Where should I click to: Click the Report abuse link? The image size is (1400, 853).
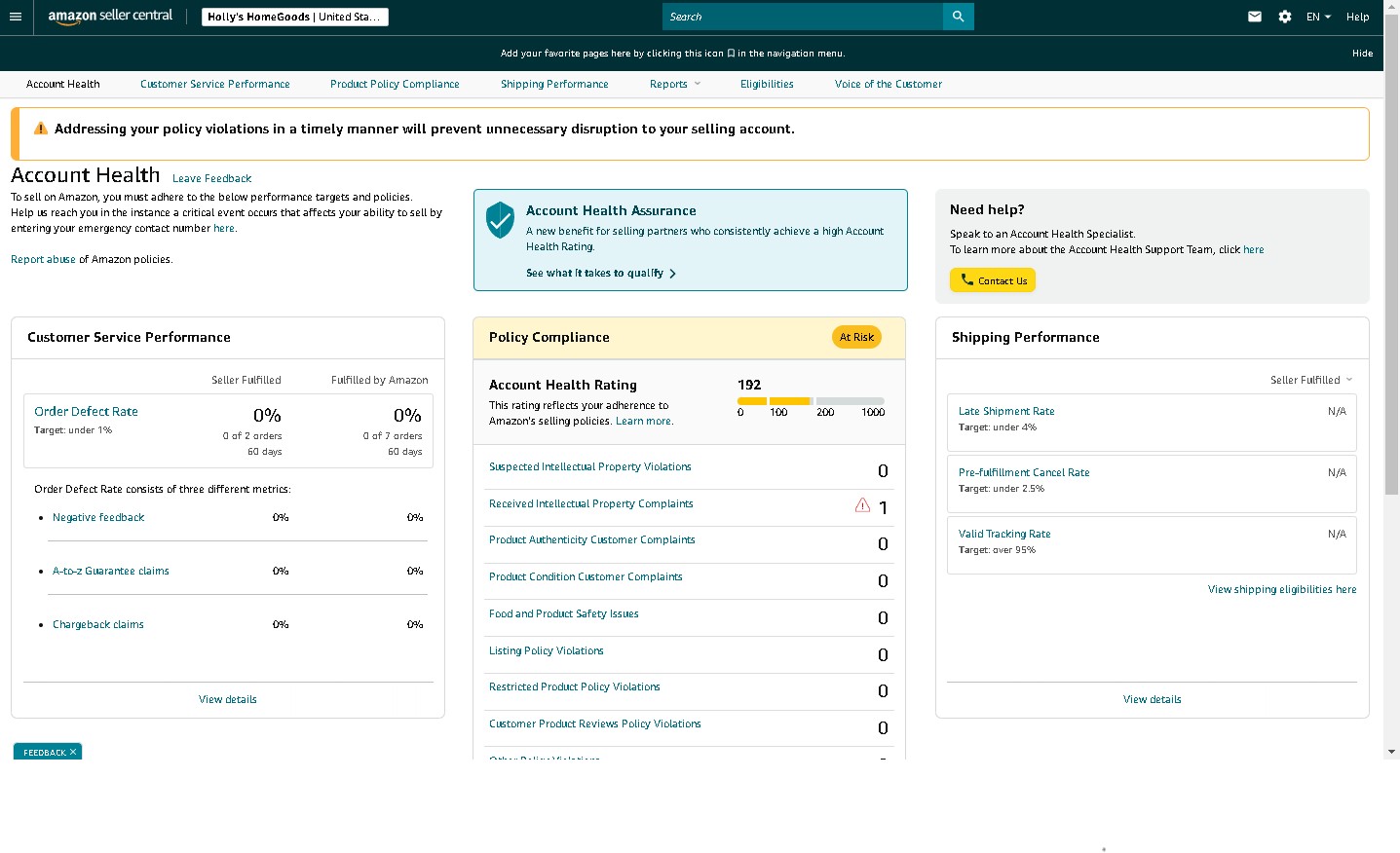(x=43, y=260)
